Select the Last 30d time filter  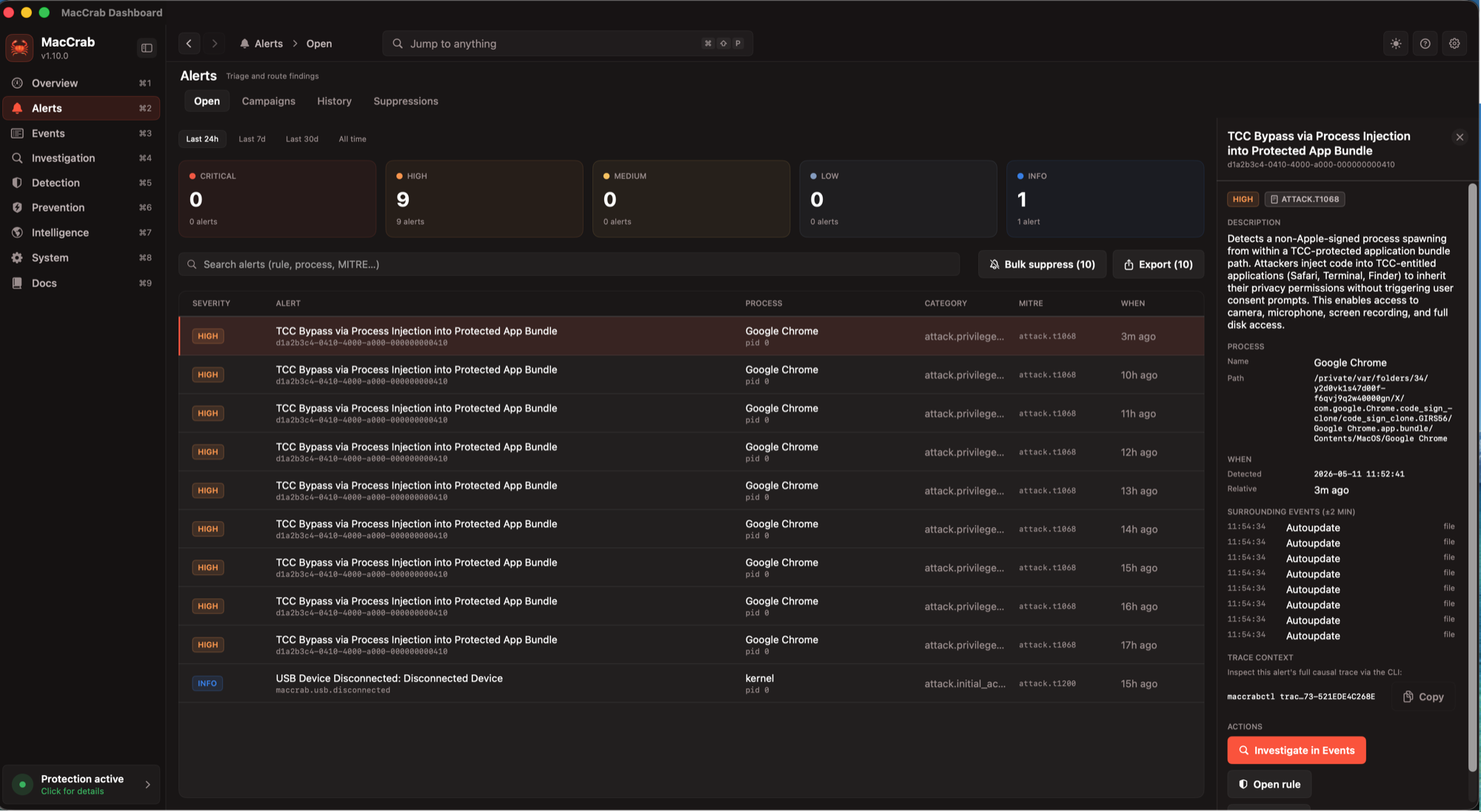pyautogui.click(x=302, y=139)
